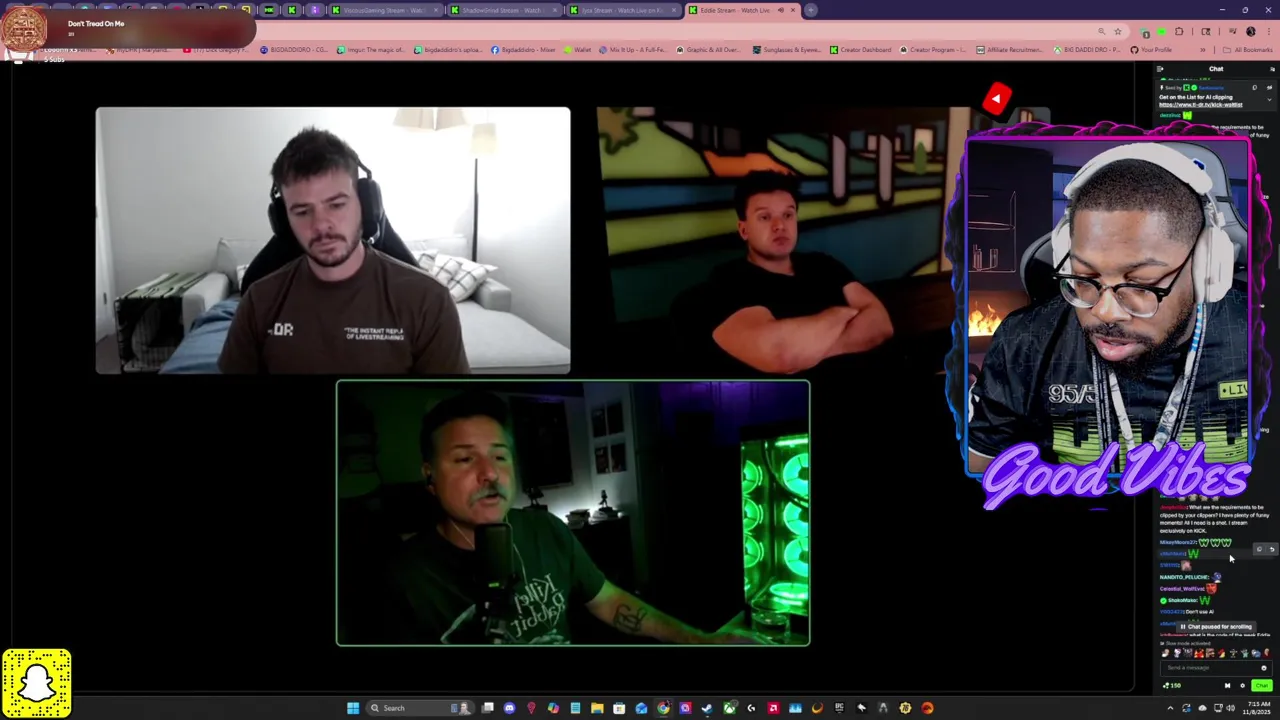Click the AI clipping waitlist link in chat
The width and height of the screenshot is (1280, 720).
(1200, 104)
